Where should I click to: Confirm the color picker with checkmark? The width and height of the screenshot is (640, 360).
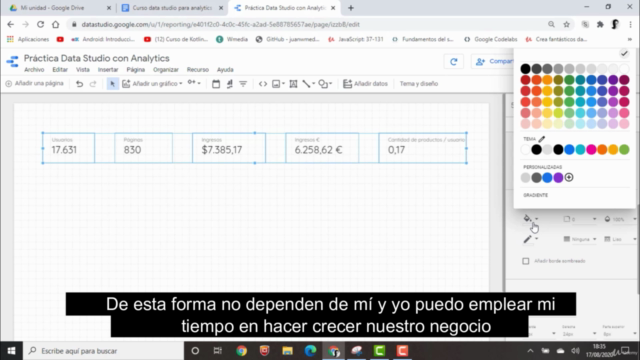[624, 53]
